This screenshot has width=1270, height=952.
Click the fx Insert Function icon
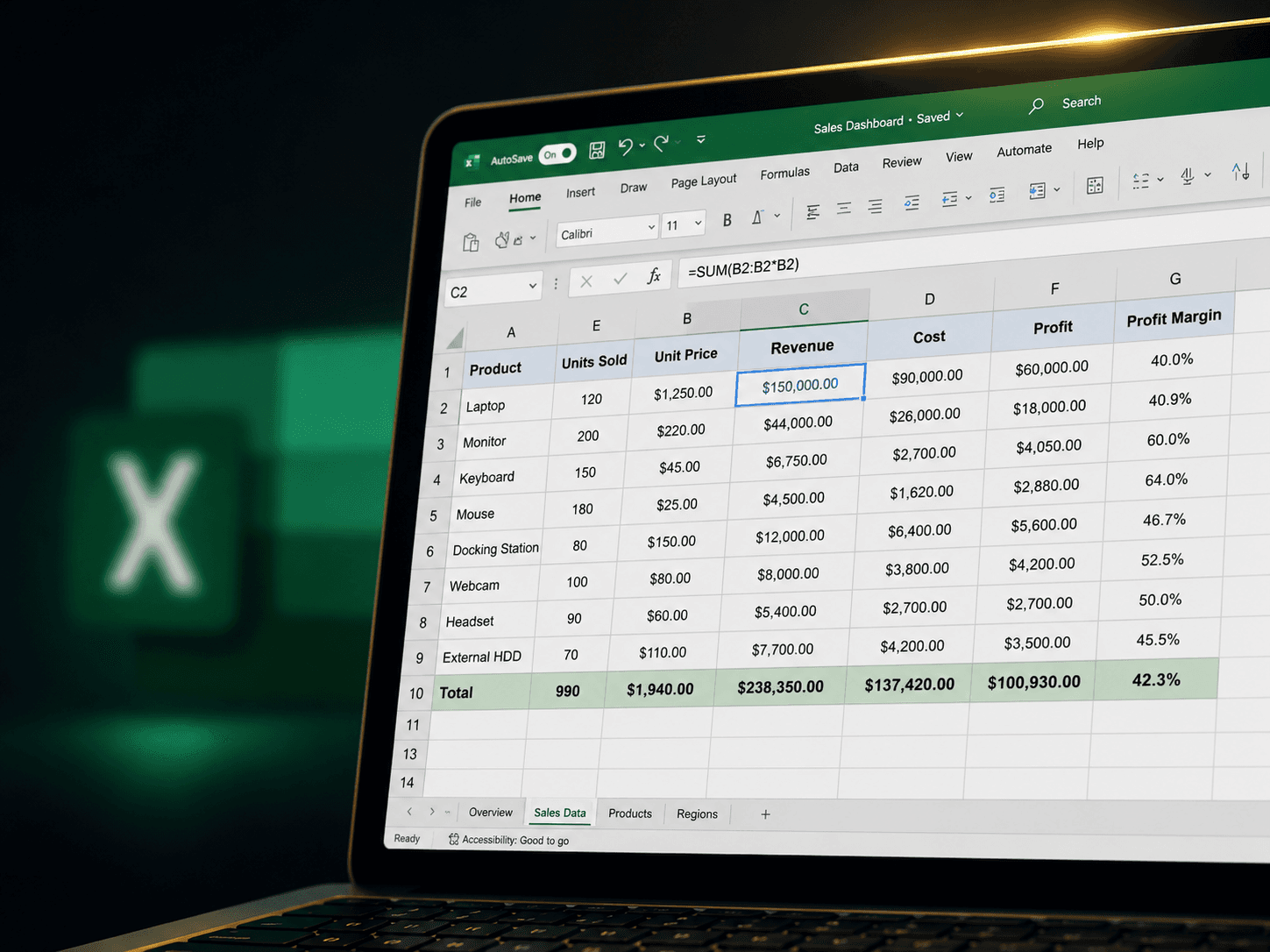pos(654,276)
